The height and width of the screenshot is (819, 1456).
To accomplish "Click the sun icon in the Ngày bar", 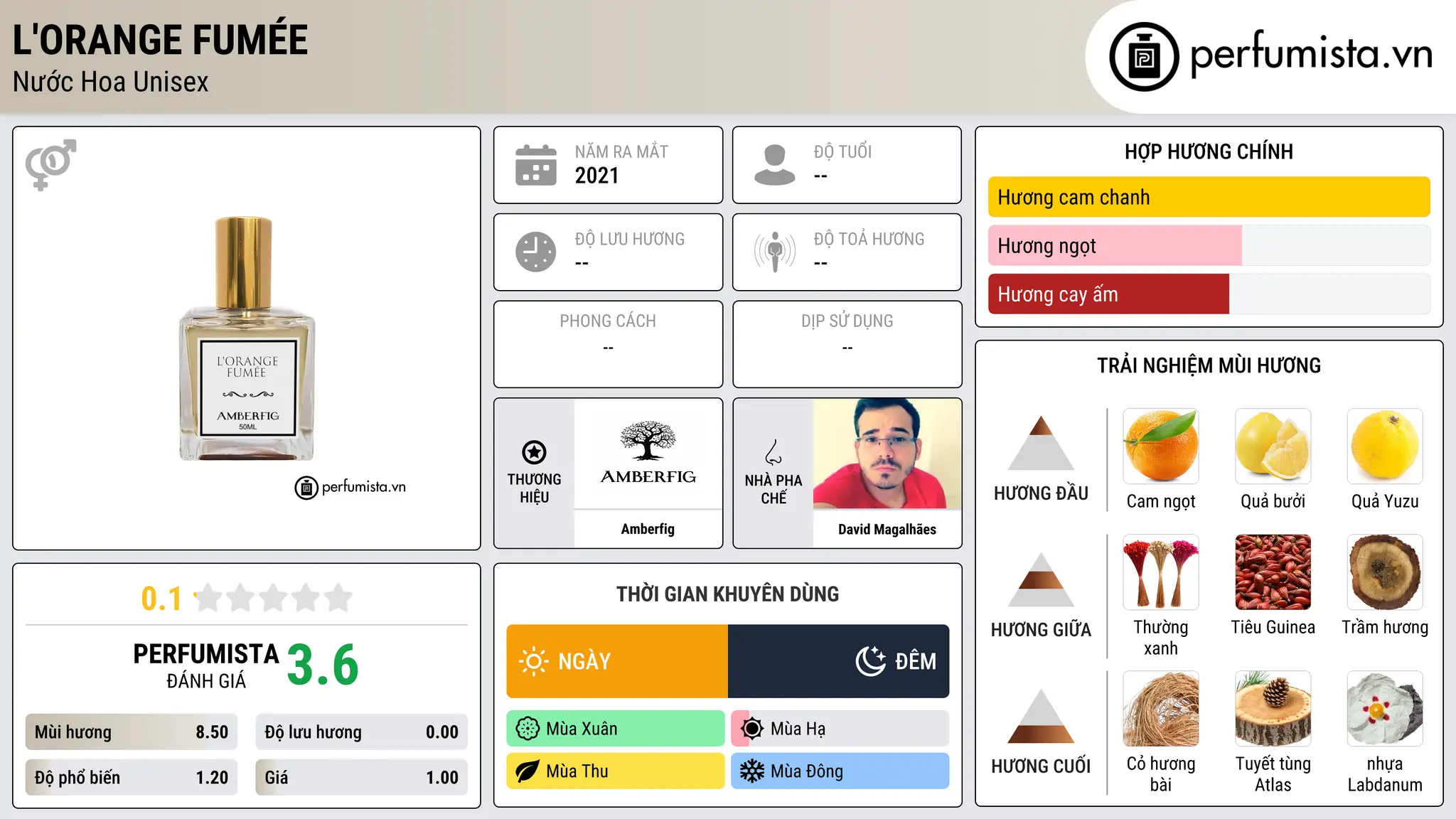I will (x=533, y=661).
